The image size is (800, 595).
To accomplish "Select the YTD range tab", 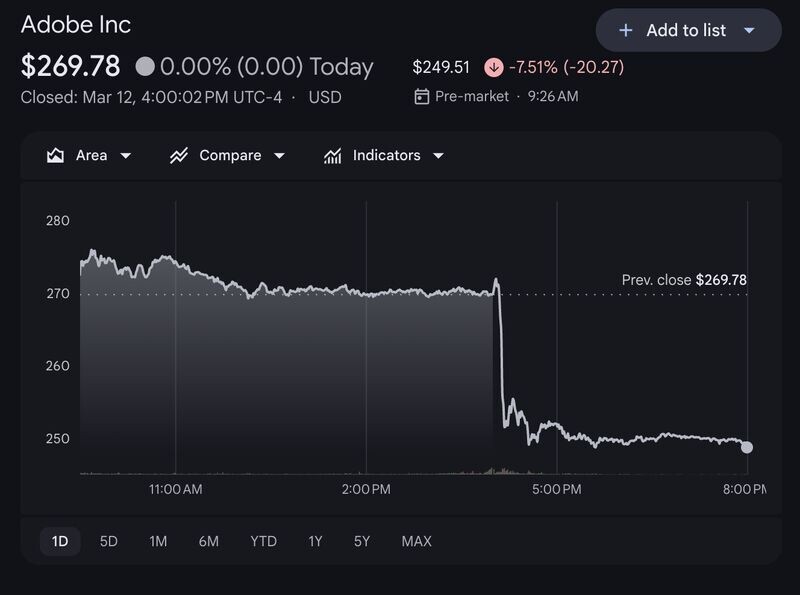I will pyautogui.click(x=263, y=541).
